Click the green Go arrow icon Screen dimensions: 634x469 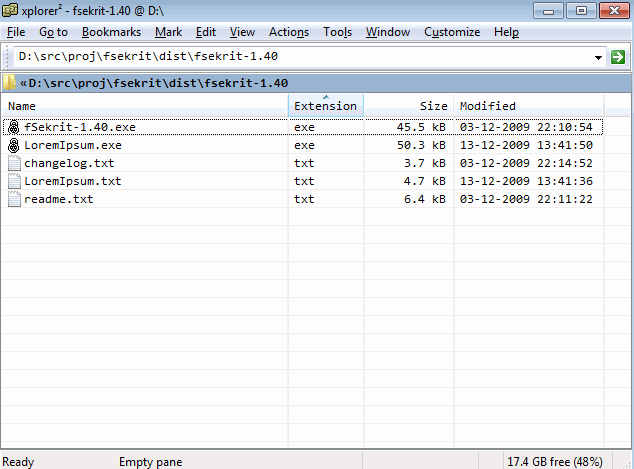click(x=617, y=57)
